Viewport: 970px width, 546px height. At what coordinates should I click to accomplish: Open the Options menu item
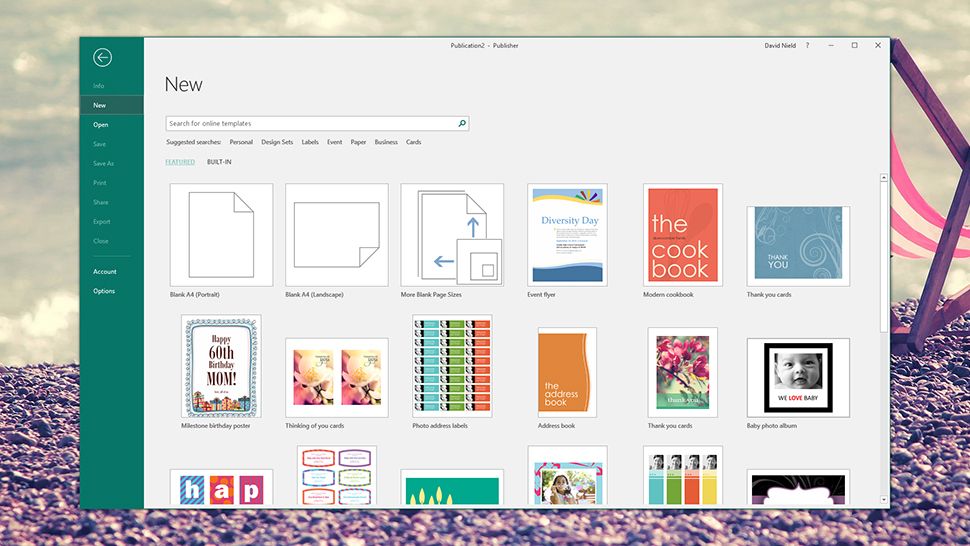104,291
